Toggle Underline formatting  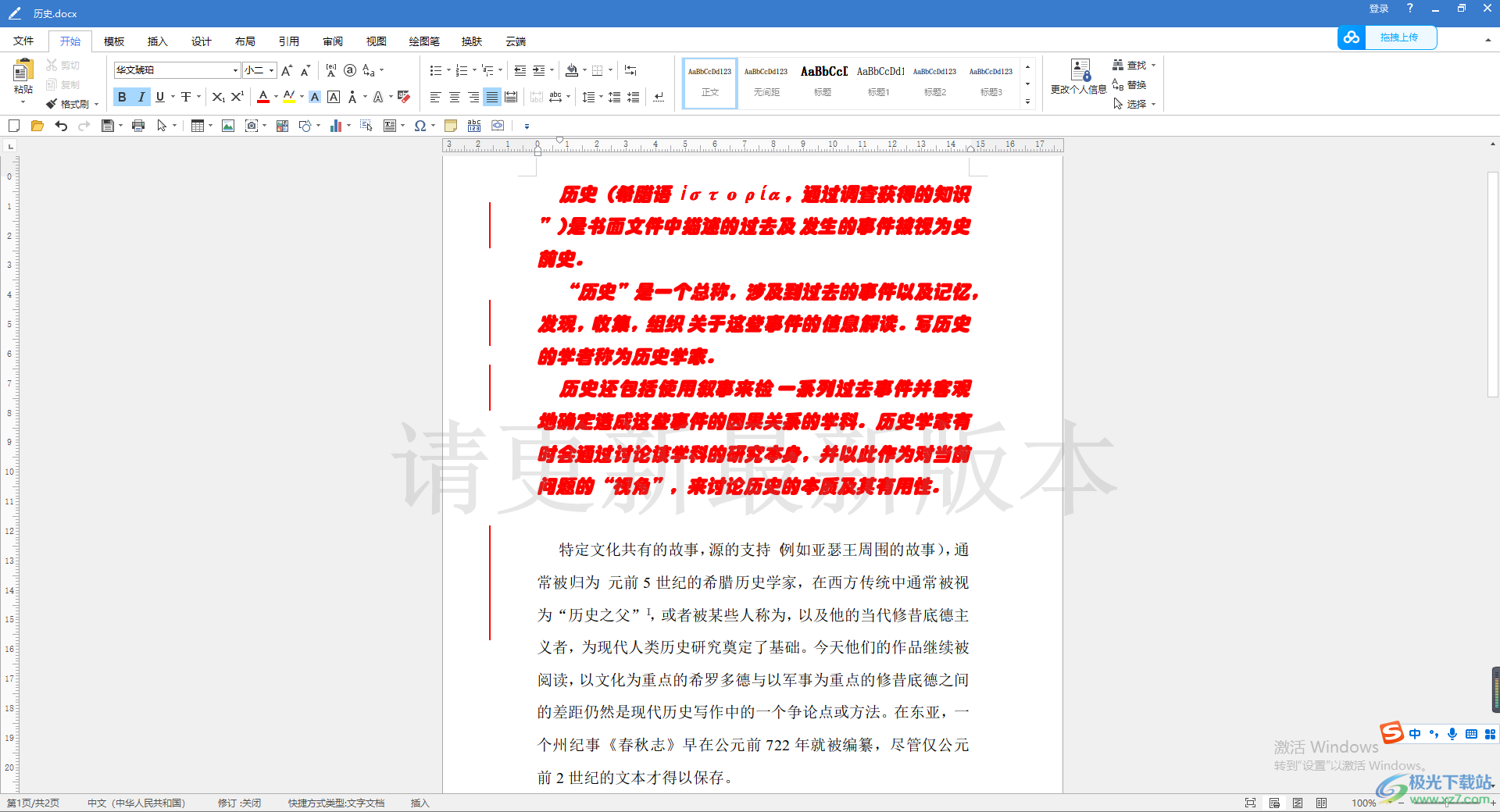coord(160,97)
